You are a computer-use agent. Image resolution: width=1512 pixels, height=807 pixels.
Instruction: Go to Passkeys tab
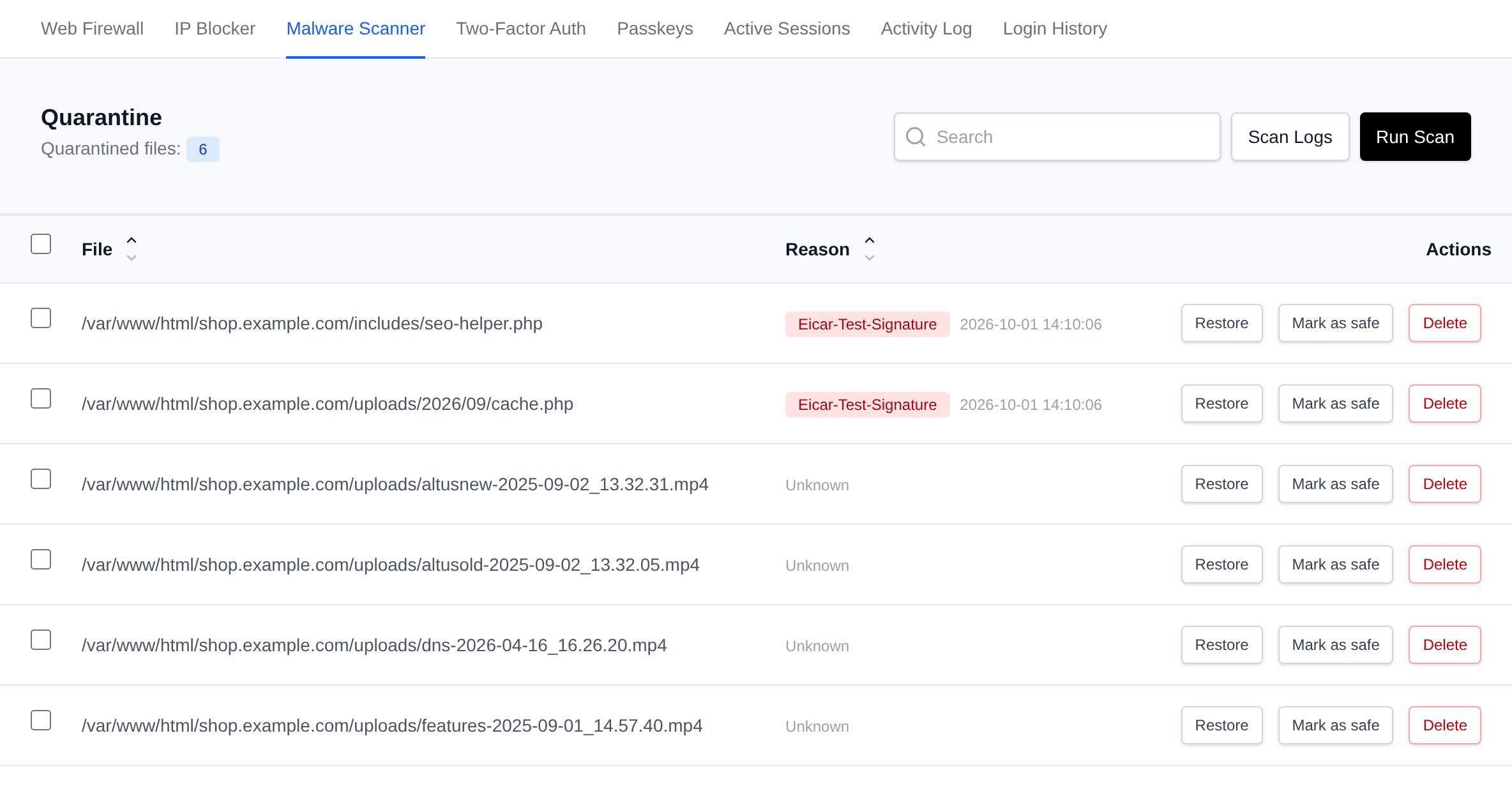coord(655,29)
